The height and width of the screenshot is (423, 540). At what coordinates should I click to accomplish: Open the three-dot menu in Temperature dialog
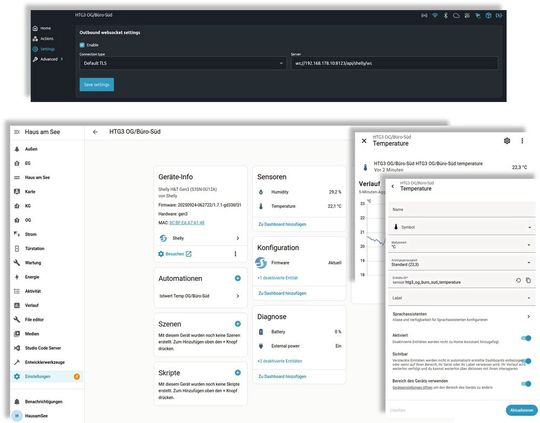point(522,141)
